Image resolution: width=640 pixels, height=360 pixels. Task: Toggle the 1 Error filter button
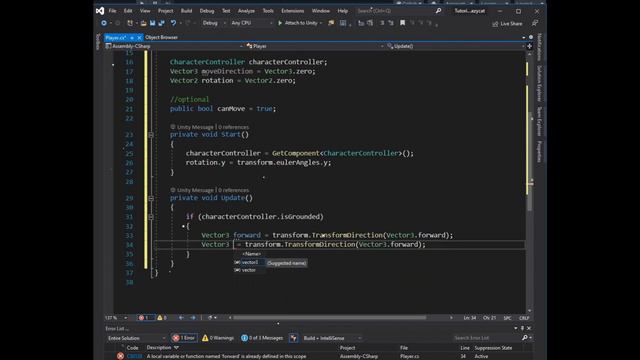tap(184, 338)
